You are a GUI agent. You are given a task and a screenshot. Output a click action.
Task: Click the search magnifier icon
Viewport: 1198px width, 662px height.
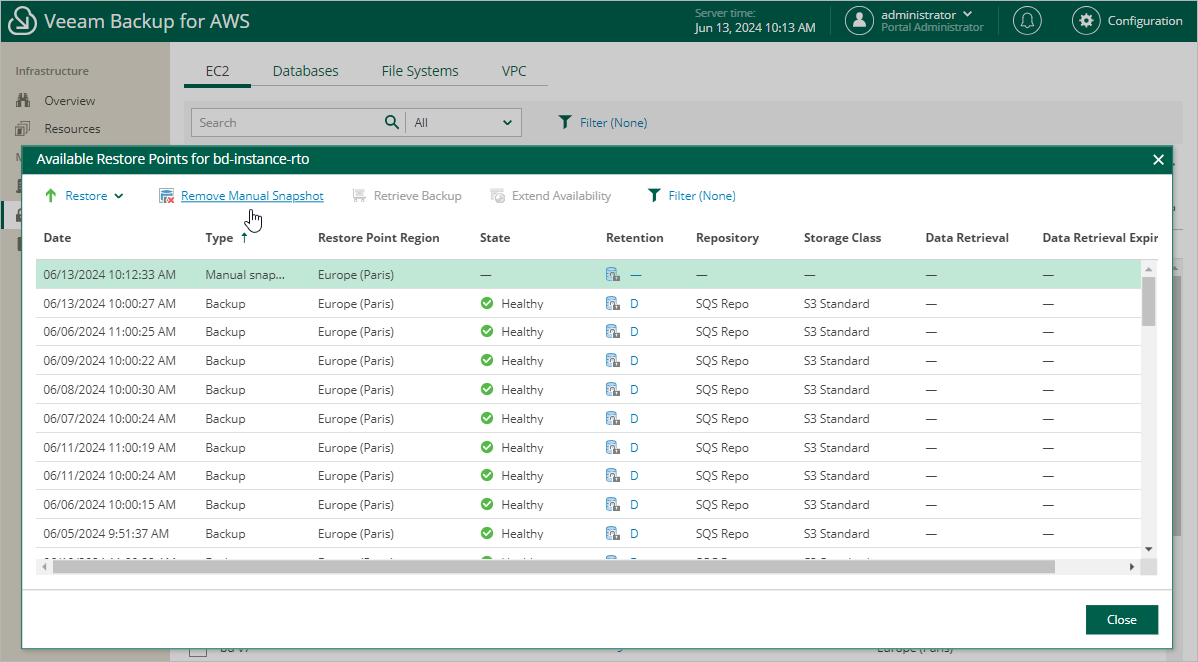pos(391,122)
